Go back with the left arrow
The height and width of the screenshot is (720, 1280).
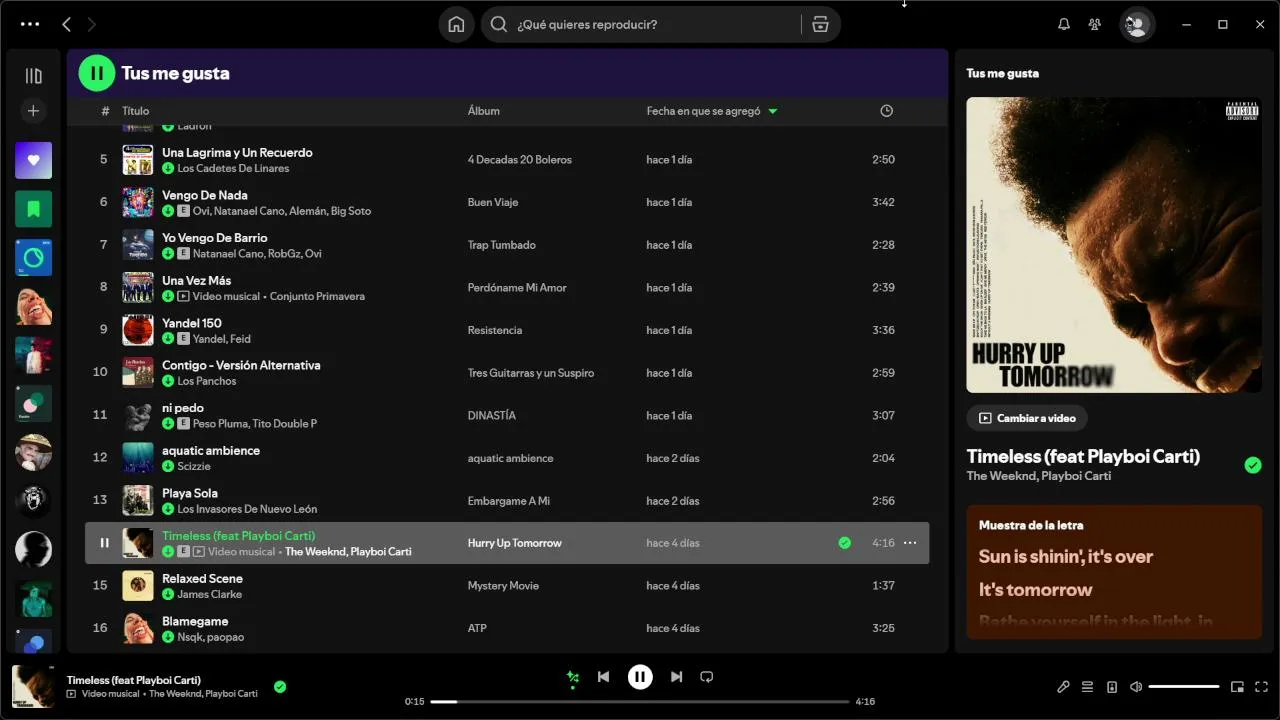tap(66, 24)
